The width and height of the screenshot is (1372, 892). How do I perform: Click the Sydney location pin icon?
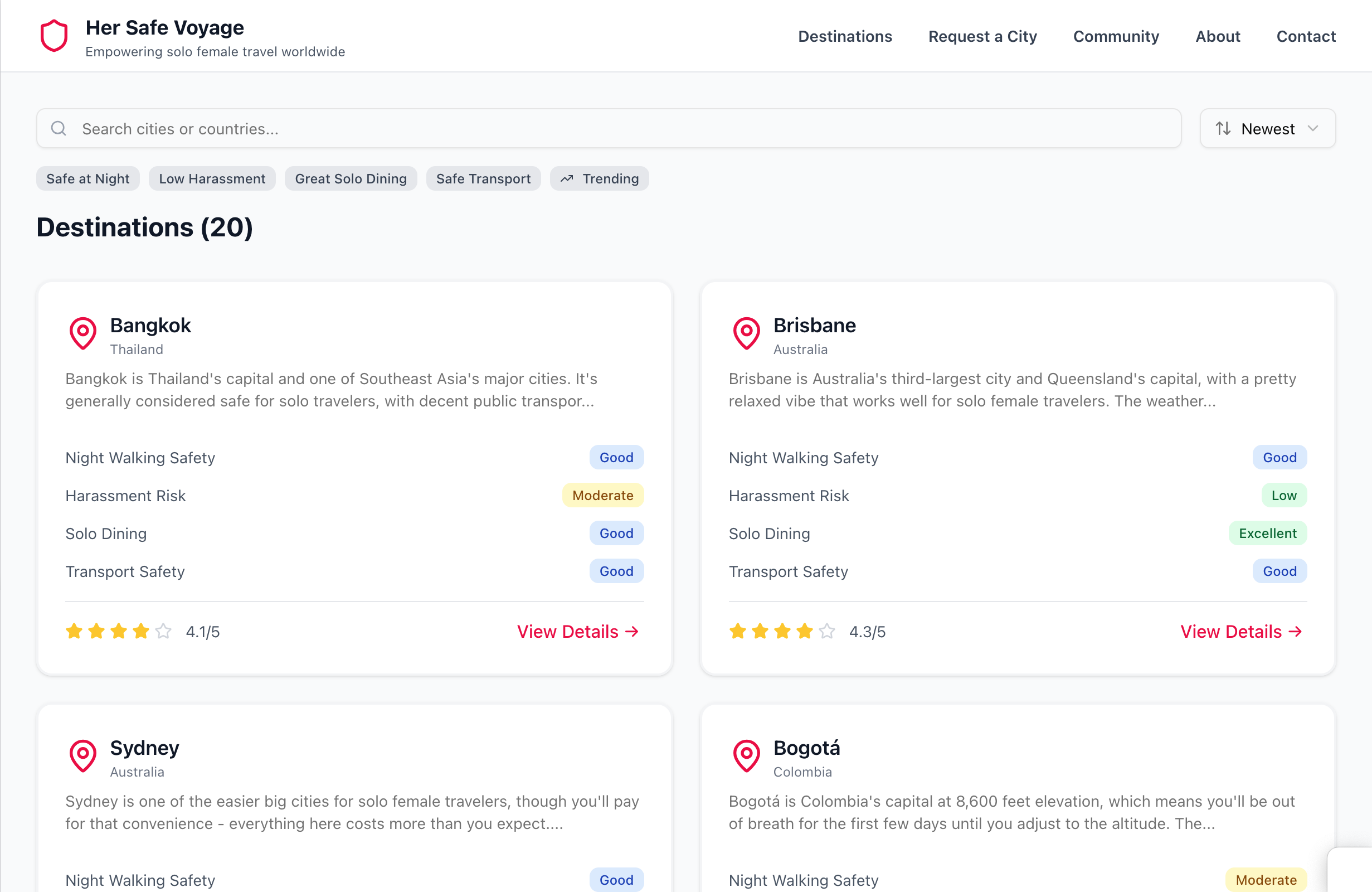83,755
